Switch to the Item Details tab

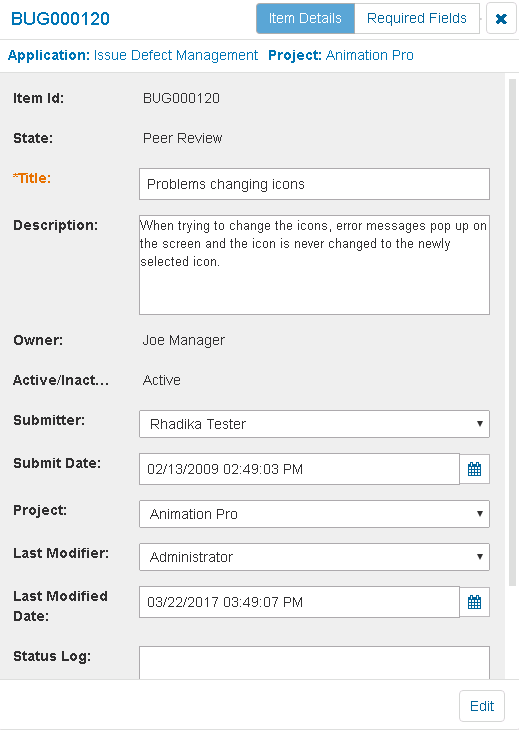click(305, 19)
